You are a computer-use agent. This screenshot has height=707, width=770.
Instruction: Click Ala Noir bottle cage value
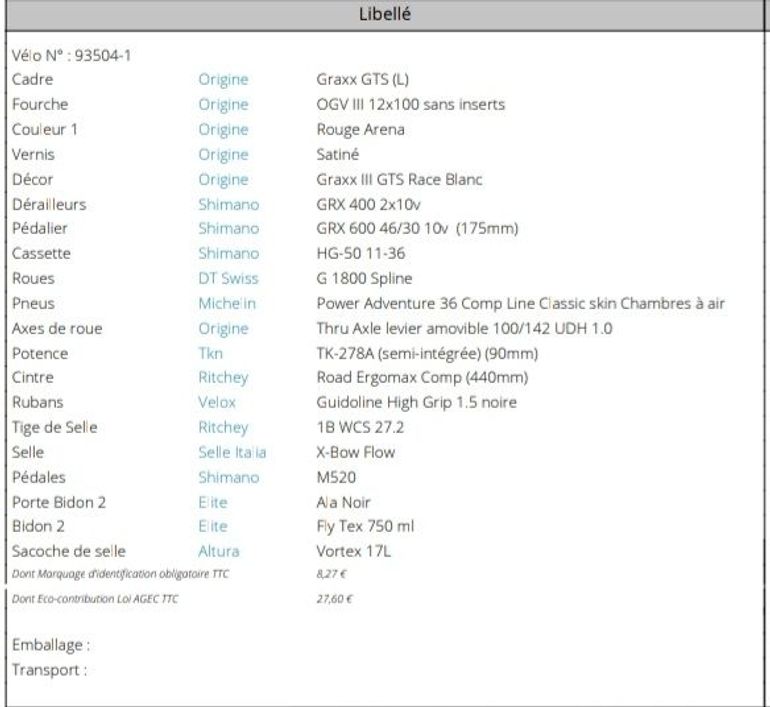pyautogui.click(x=343, y=502)
